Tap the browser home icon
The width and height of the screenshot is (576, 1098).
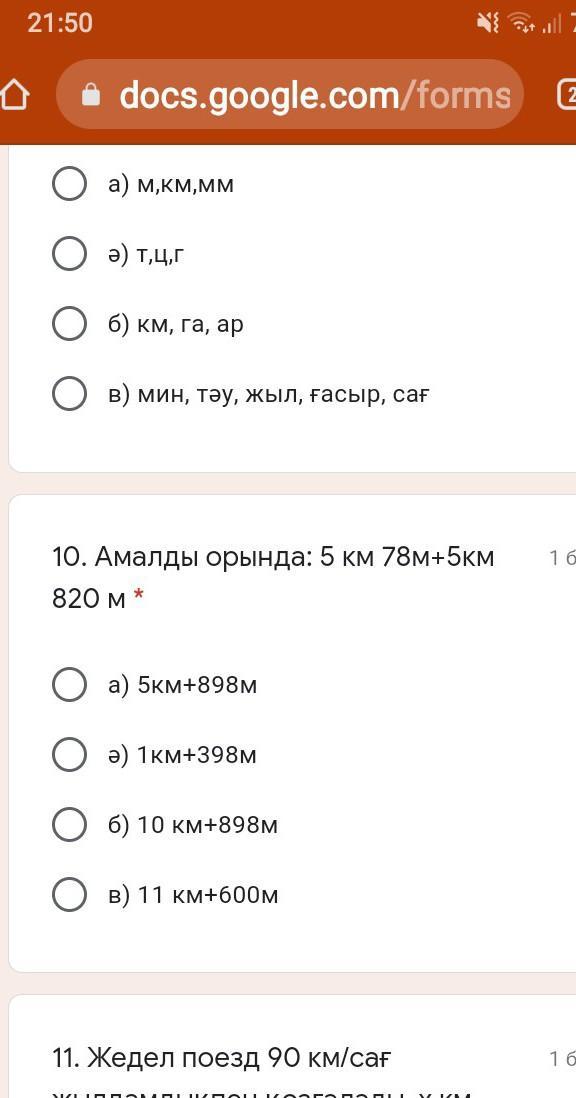14,95
